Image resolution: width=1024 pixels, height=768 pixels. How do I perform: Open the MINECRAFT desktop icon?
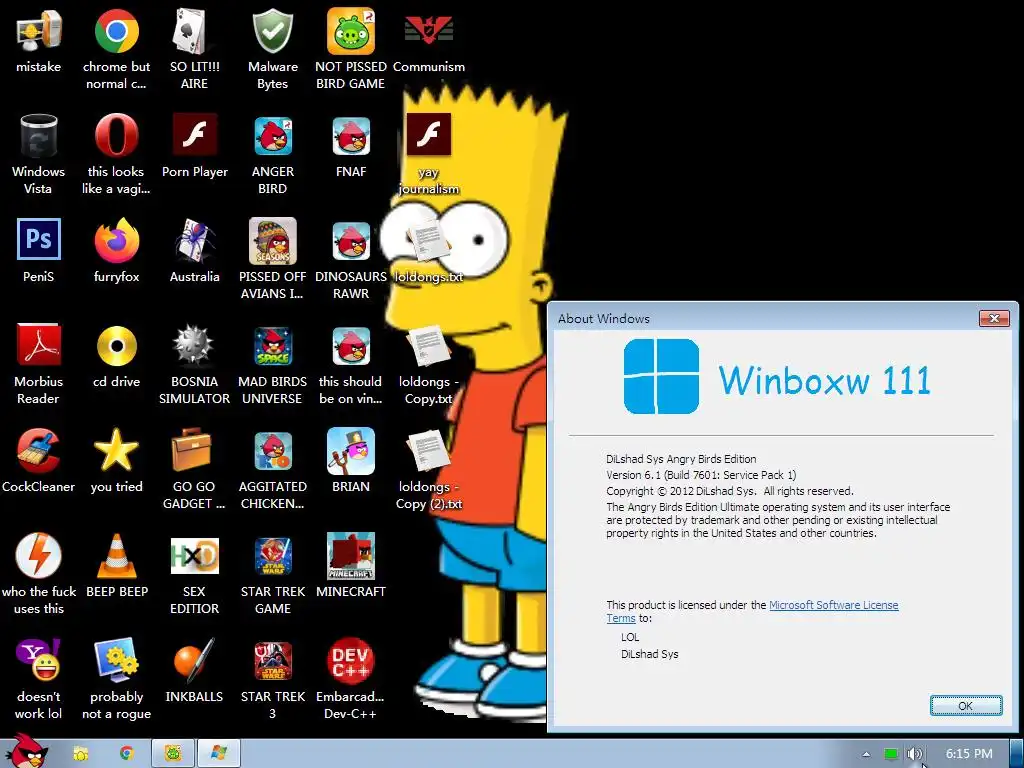pyautogui.click(x=351, y=556)
